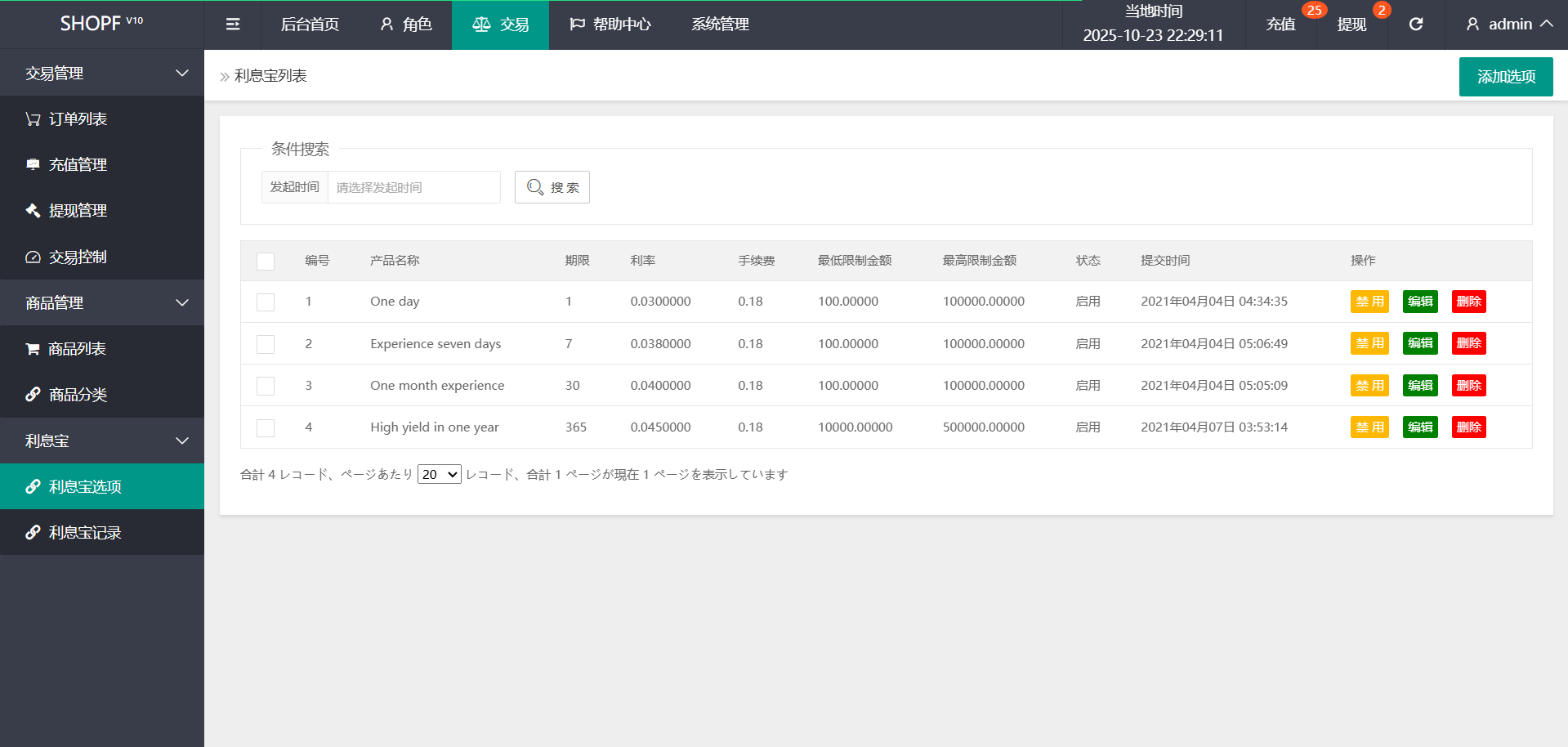Switch to the 帮助中心 top tab
The image size is (1568, 747).
tap(610, 25)
